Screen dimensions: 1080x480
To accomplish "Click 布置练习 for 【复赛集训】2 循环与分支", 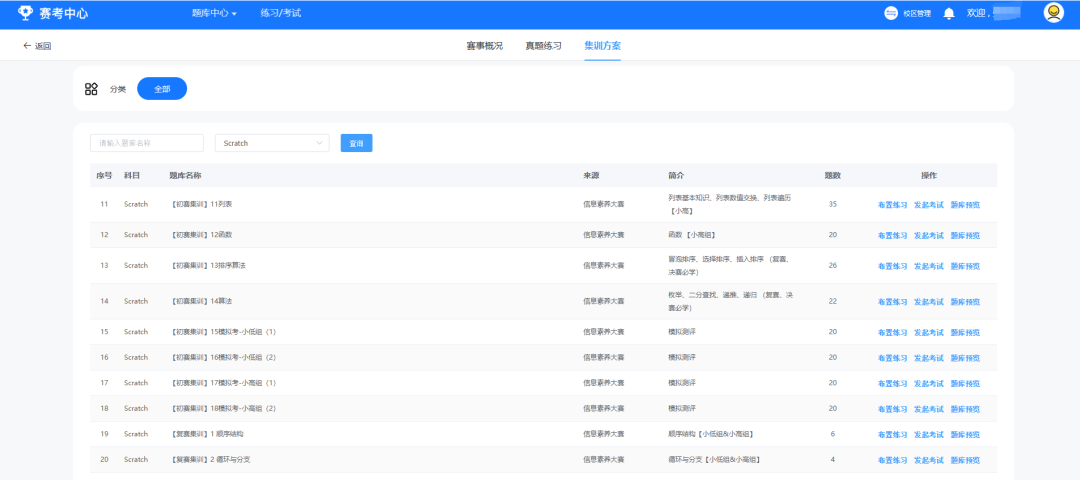I will point(892,460).
